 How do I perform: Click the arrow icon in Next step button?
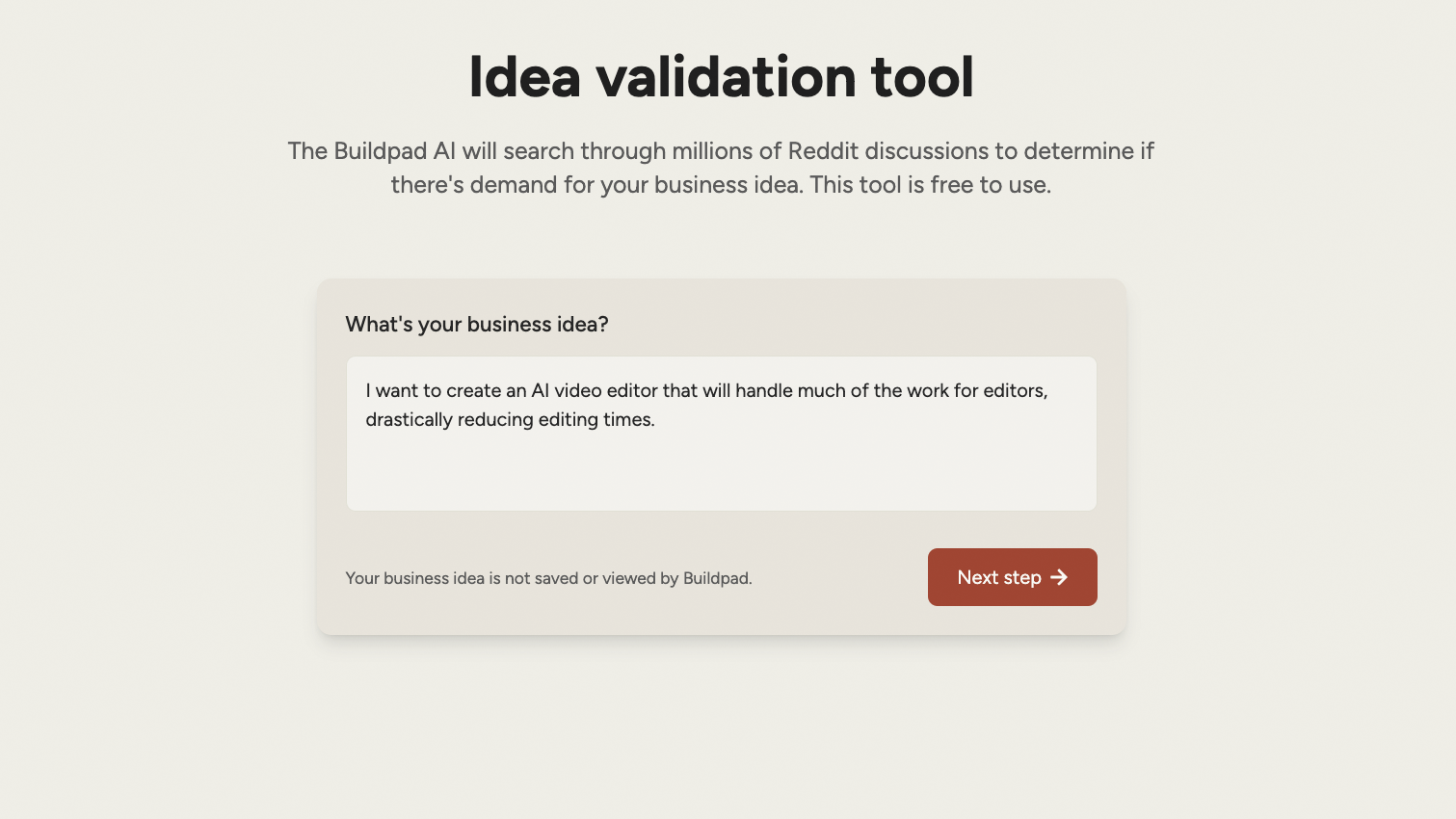pos(1059,577)
